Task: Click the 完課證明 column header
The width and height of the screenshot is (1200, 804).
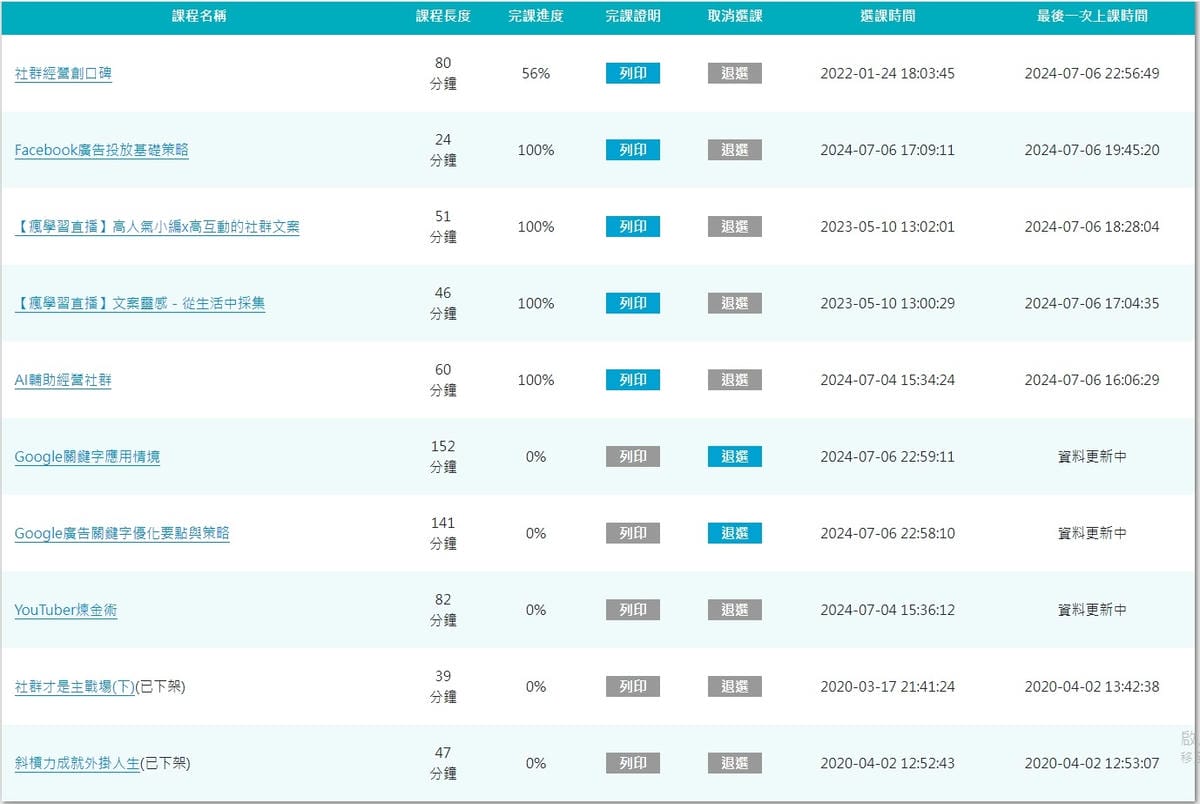Action: (x=633, y=17)
